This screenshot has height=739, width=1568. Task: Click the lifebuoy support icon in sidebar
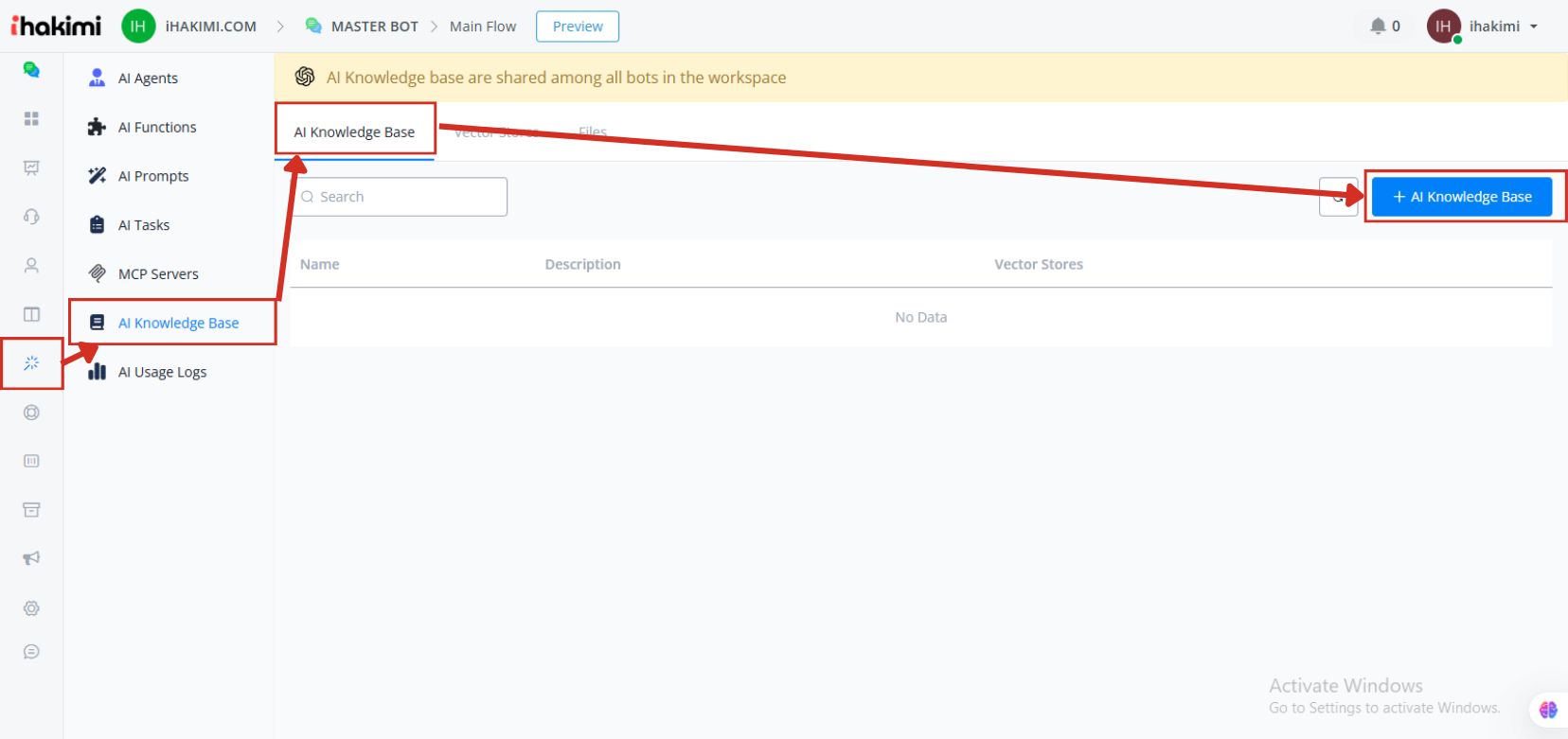tap(31, 413)
